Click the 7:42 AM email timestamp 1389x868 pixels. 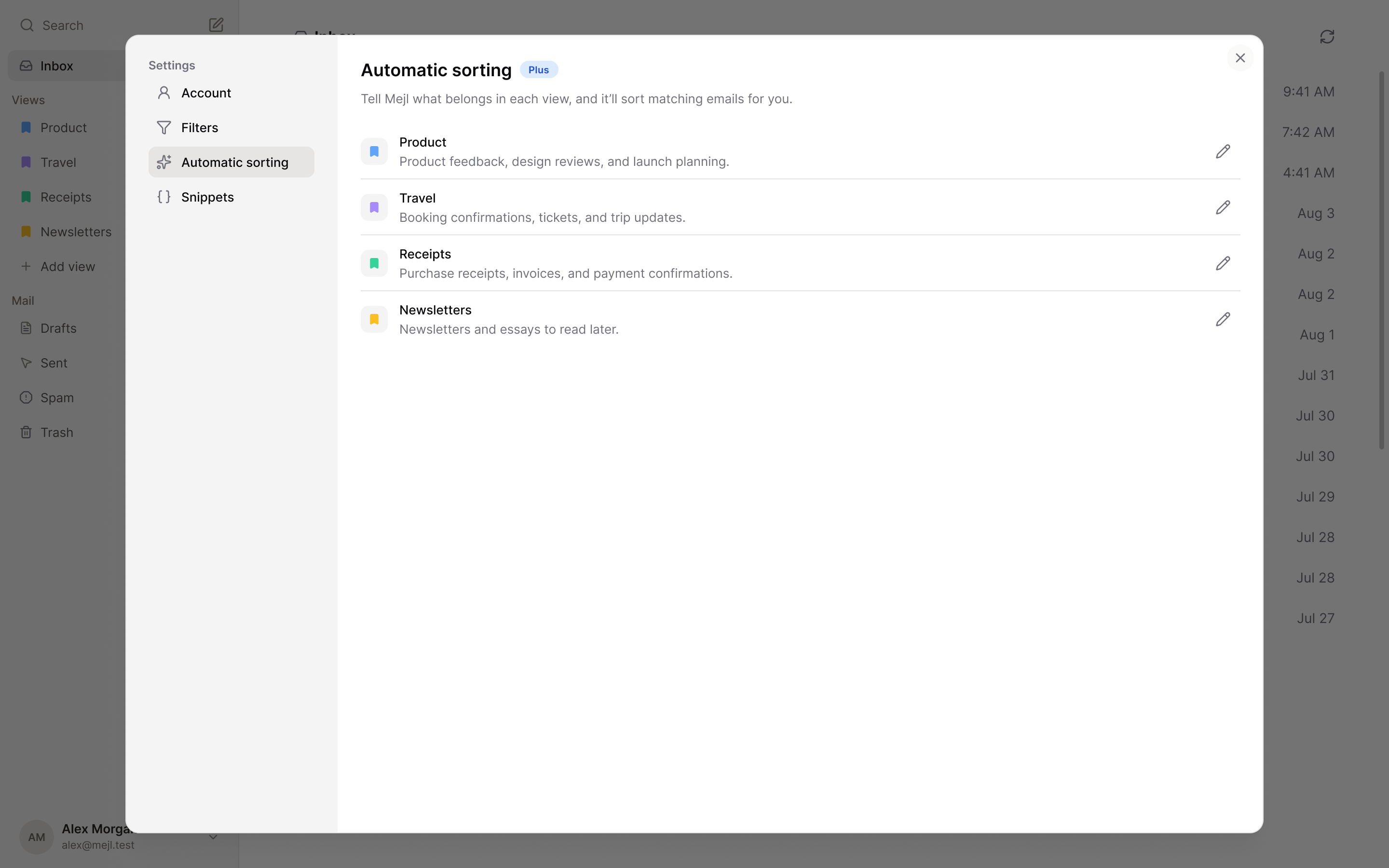(1308, 132)
